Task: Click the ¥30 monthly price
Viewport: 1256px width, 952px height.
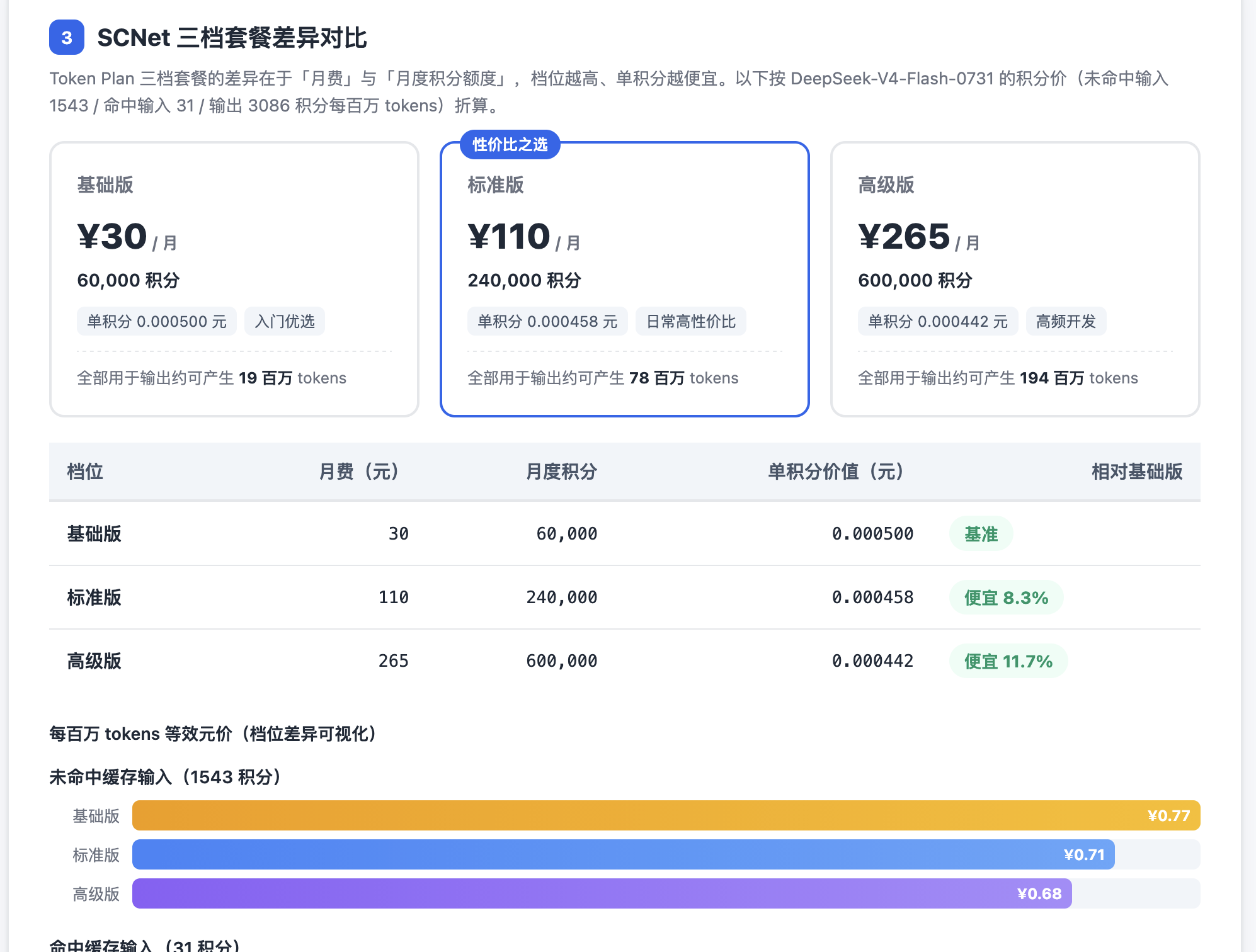Action: click(112, 237)
